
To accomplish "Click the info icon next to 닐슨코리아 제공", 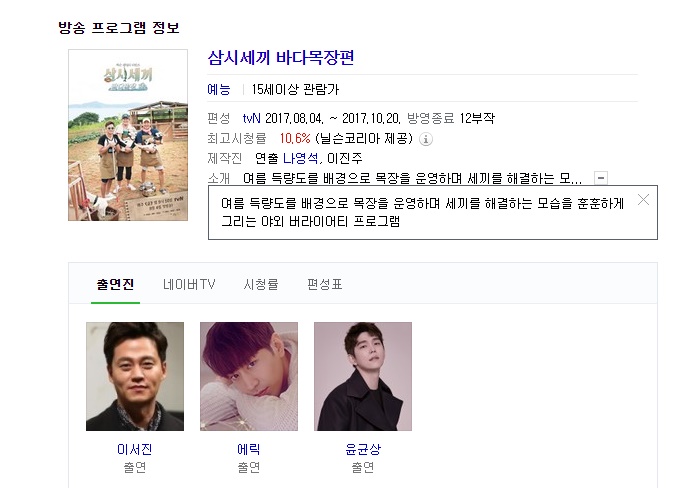I will pos(425,139).
